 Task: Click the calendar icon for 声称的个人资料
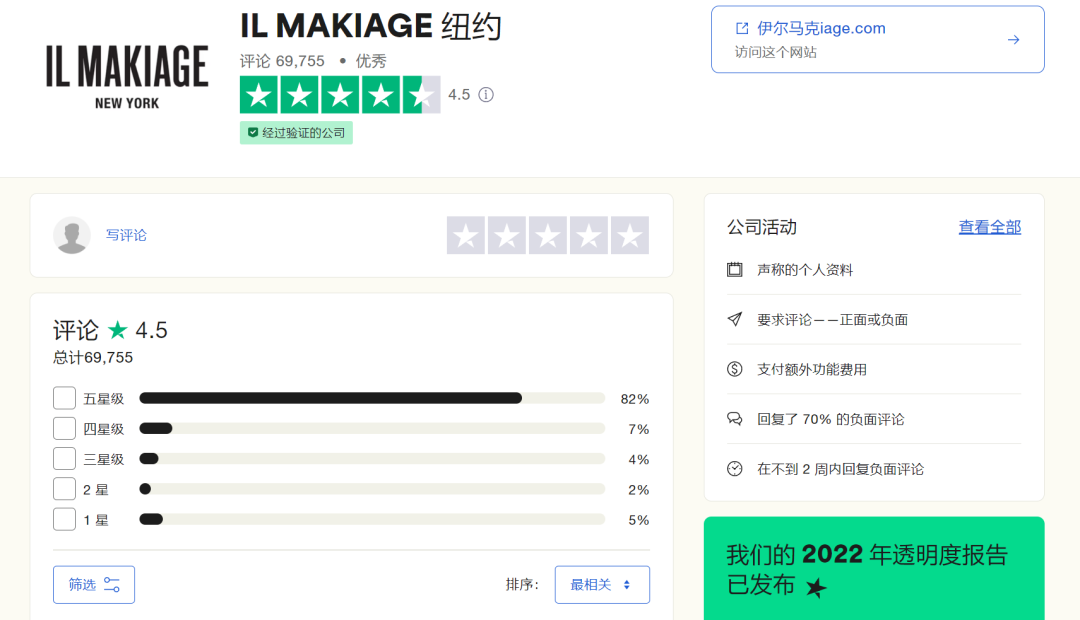(x=735, y=270)
